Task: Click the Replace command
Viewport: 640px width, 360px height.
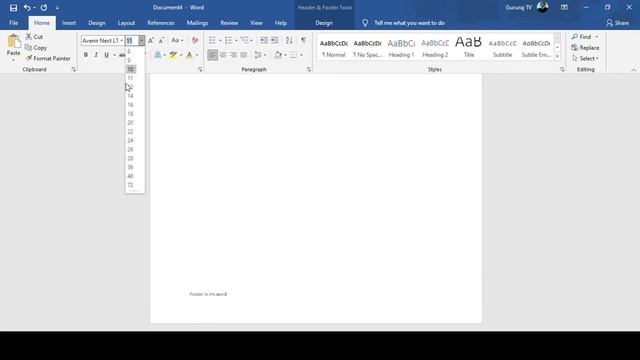Action: pyautogui.click(x=585, y=48)
